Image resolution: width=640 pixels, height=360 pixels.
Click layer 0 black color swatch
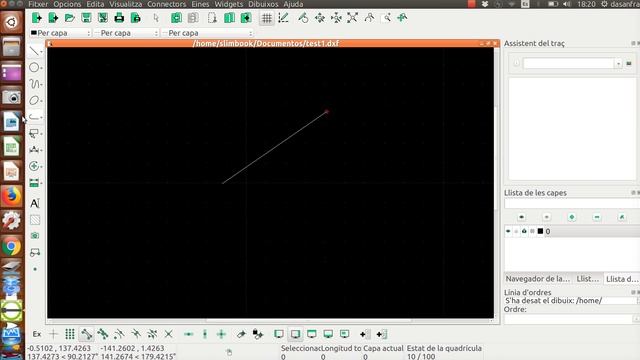pos(540,231)
